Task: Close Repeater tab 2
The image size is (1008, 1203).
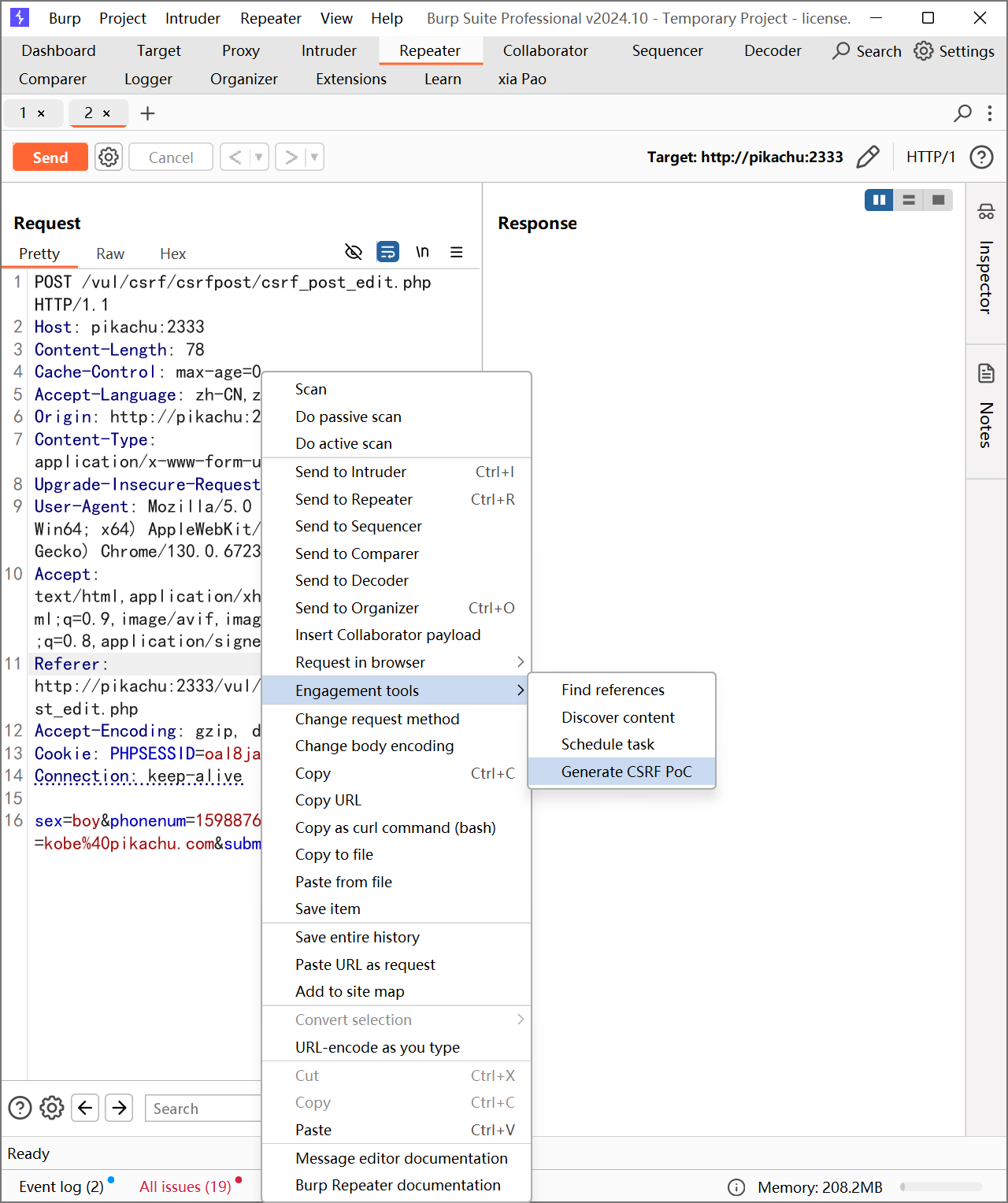Action: tap(106, 113)
